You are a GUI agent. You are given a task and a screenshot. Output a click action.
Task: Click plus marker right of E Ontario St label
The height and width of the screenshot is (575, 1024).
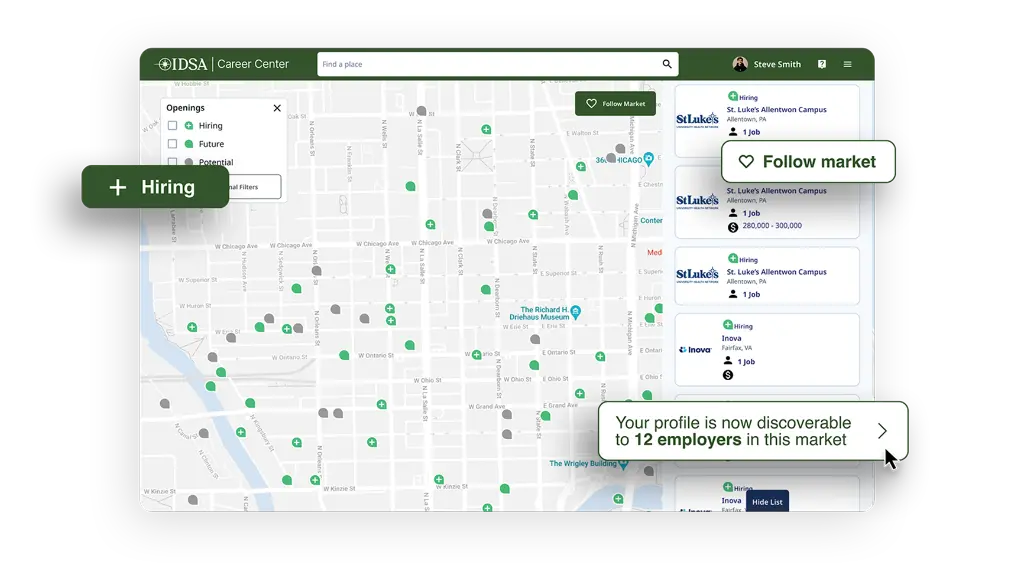click(x=600, y=356)
